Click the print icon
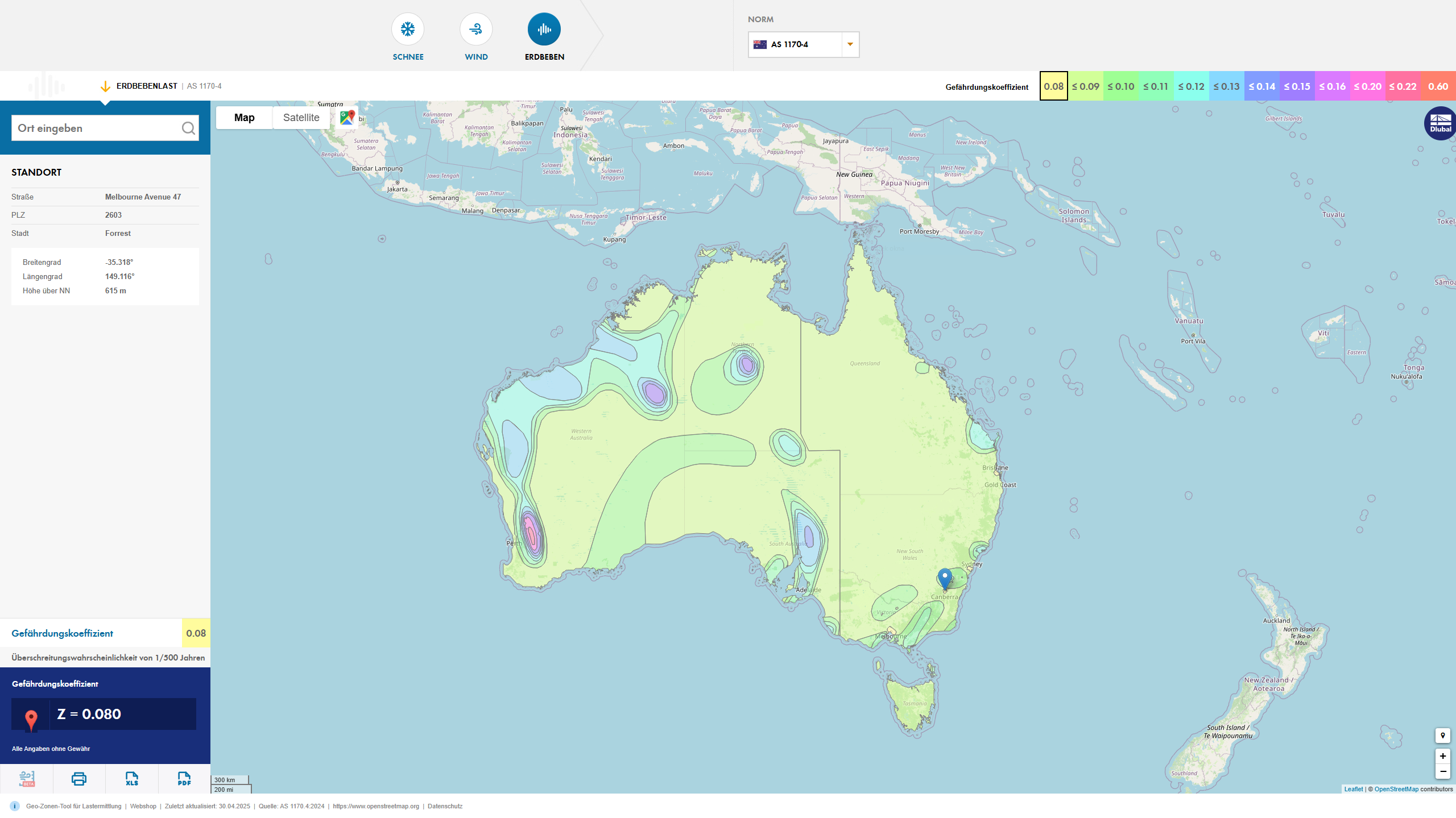Image resolution: width=1456 pixels, height=818 pixels. (x=79, y=779)
